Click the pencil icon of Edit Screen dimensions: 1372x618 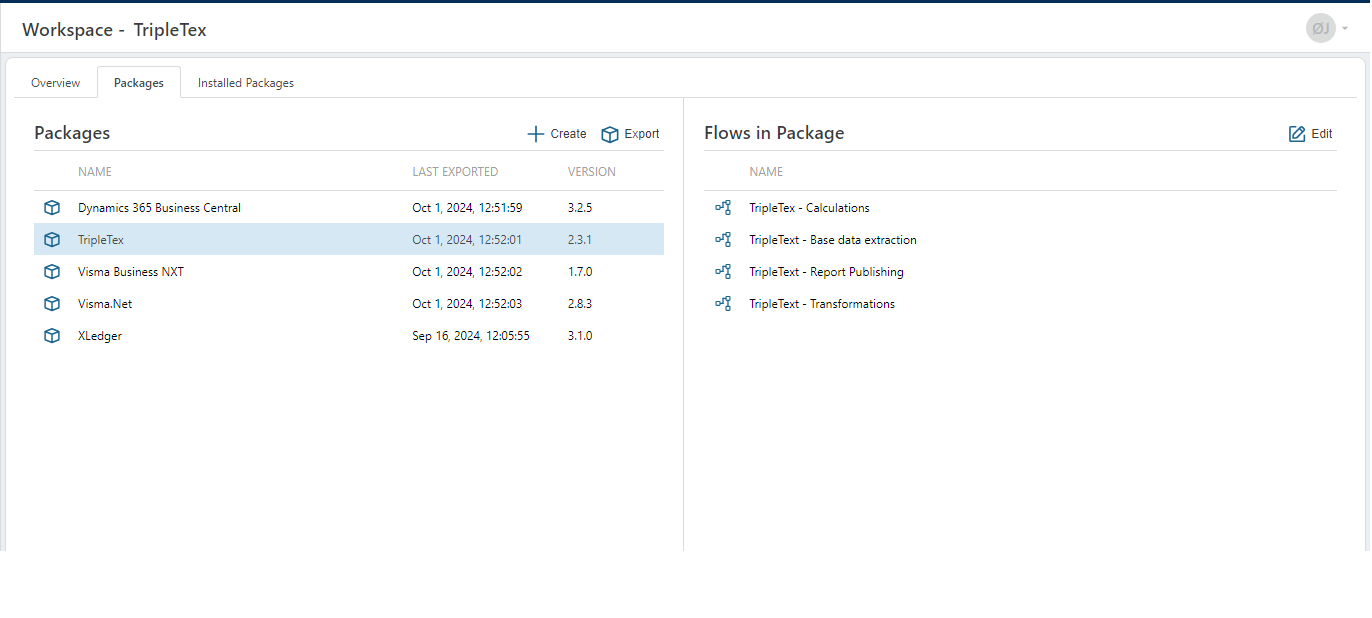point(1297,134)
